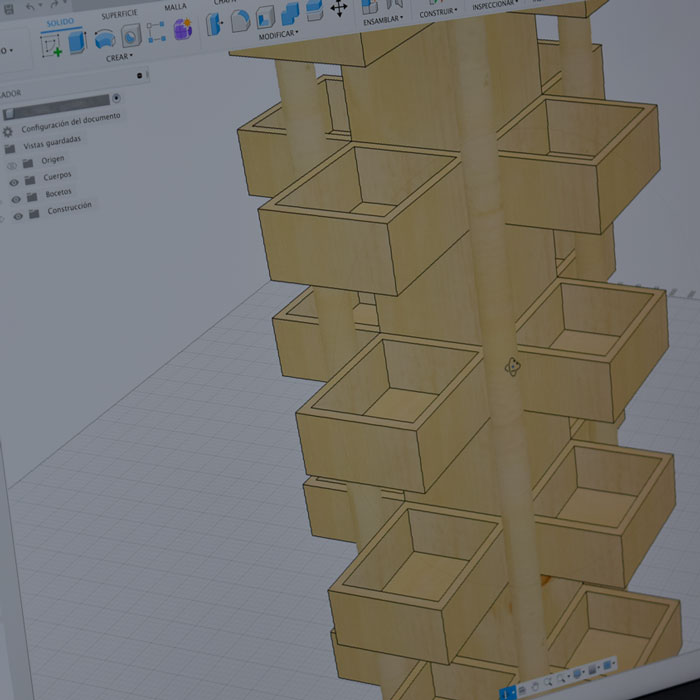Open the CREAR dropdown menu

click(x=119, y=58)
